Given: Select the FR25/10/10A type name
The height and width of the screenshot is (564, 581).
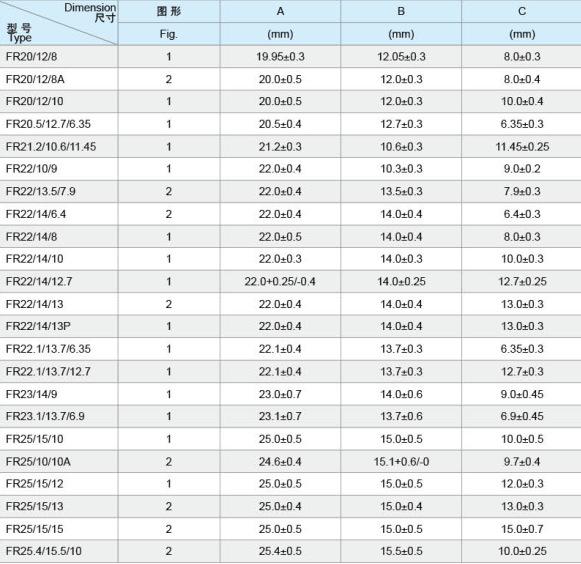Looking at the screenshot, I should pyautogui.click(x=38, y=462).
